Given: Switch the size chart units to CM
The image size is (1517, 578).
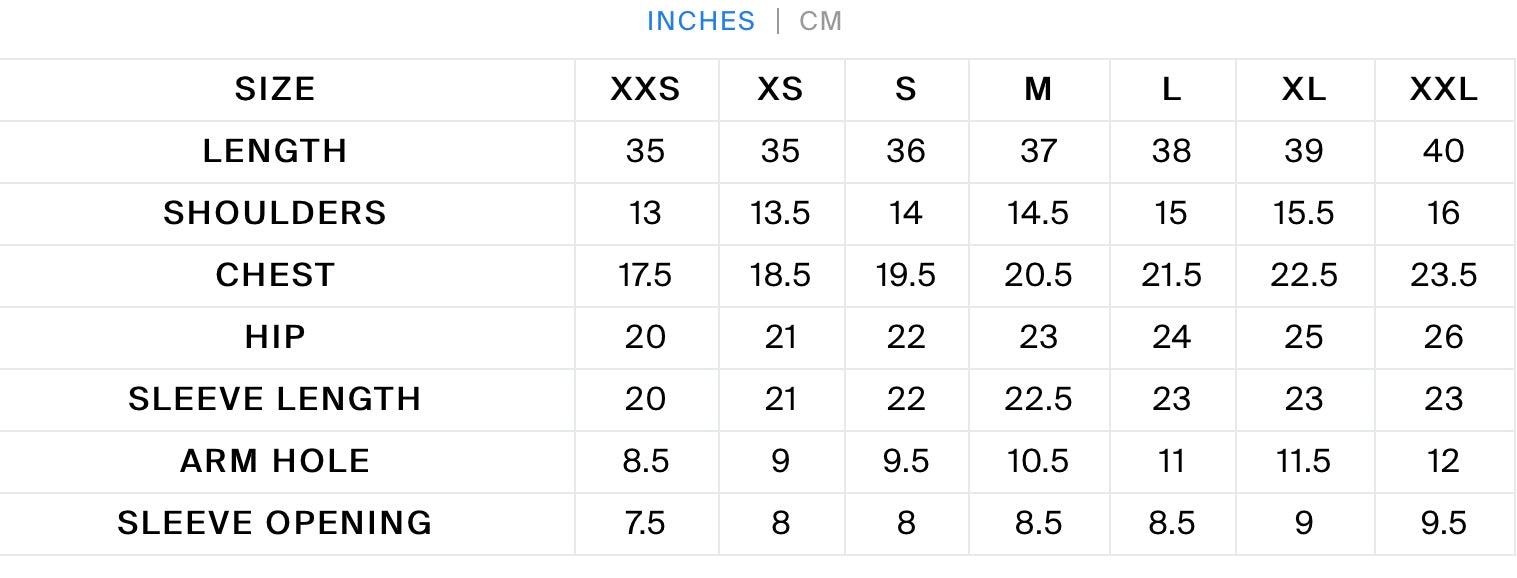Looking at the screenshot, I should tap(820, 21).
